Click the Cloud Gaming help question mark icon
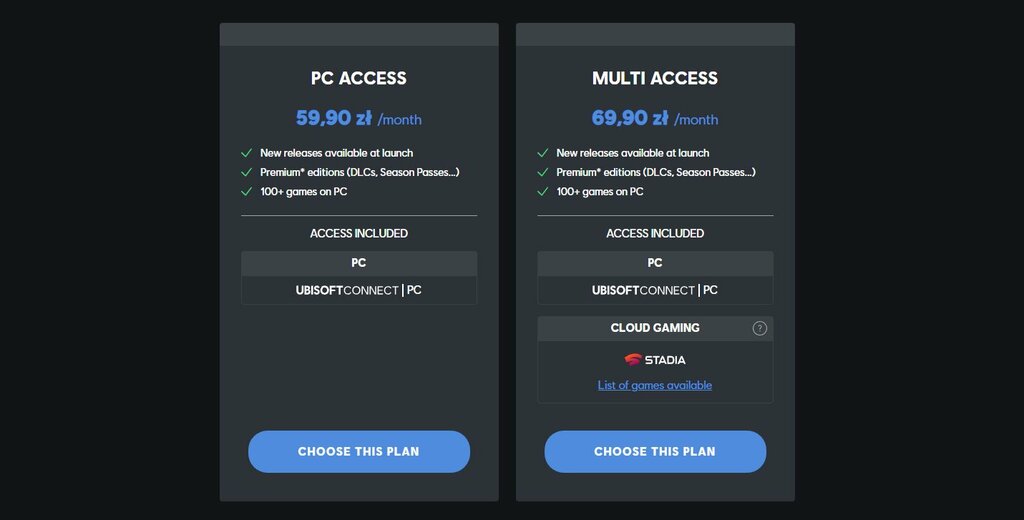This screenshot has width=1024, height=520. [760, 329]
